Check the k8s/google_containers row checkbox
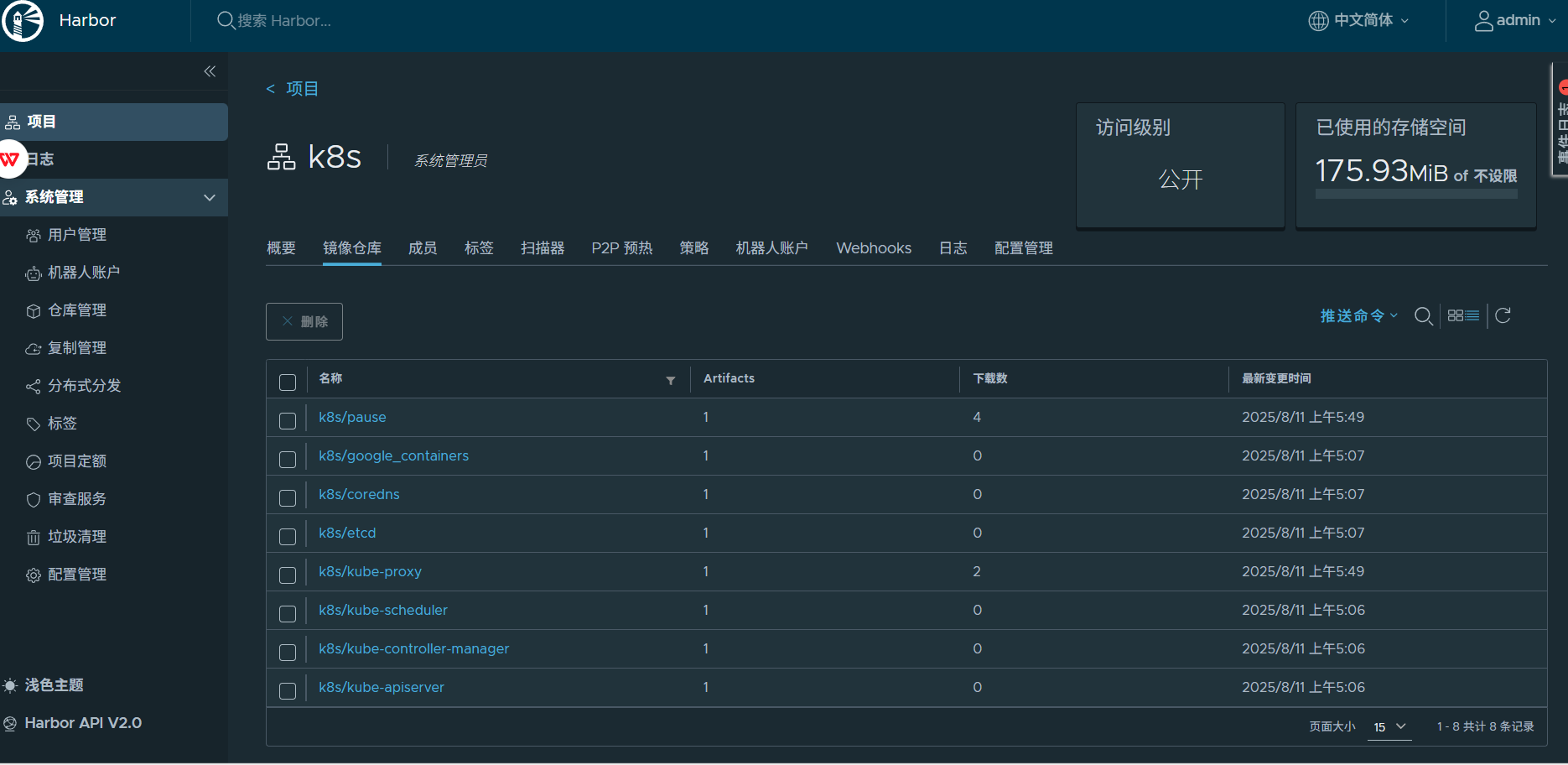The height and width of the screenshot is (765, 1568). click(x=288, y=460)
